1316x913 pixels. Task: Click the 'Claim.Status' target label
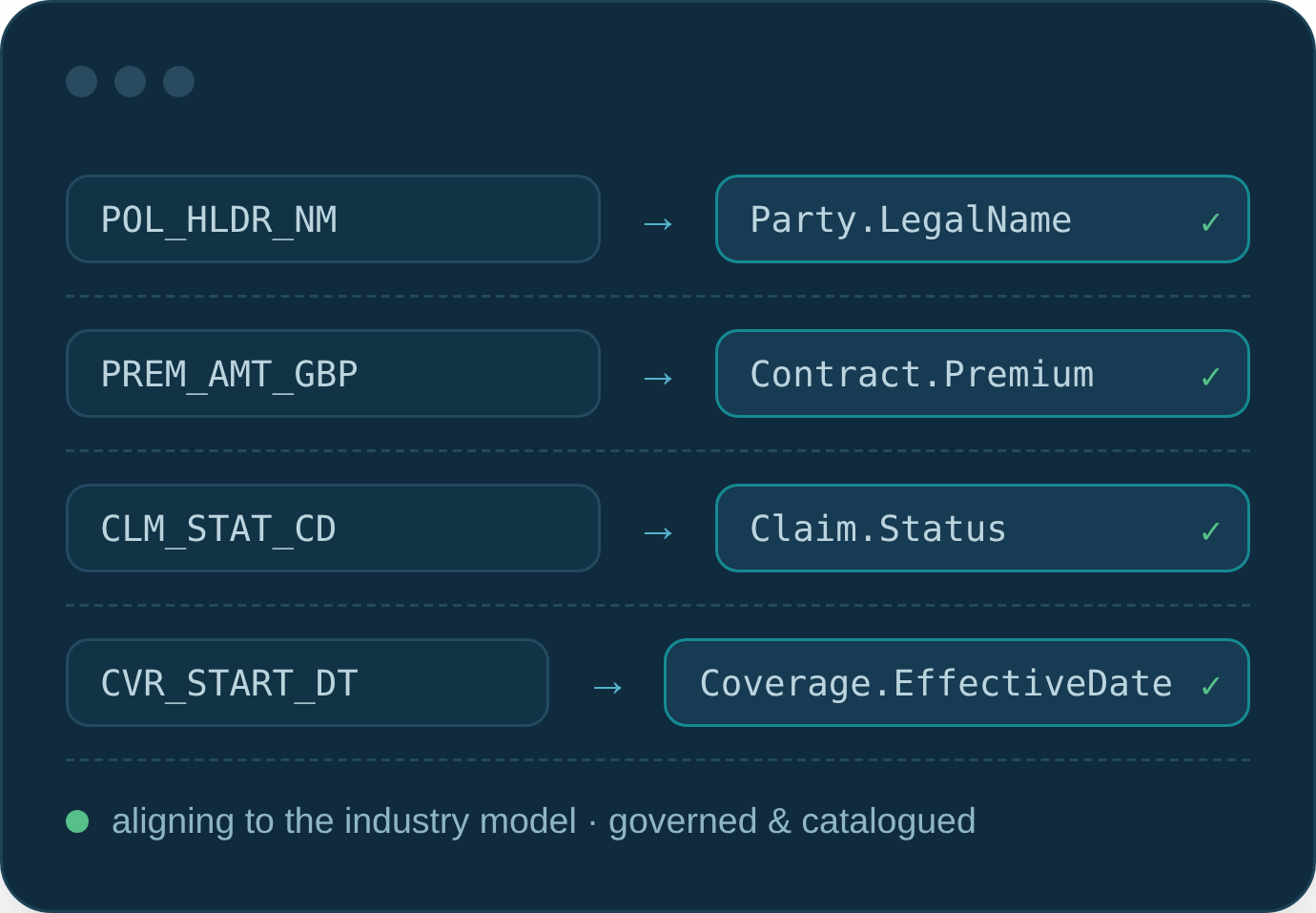tap(878, 529)
